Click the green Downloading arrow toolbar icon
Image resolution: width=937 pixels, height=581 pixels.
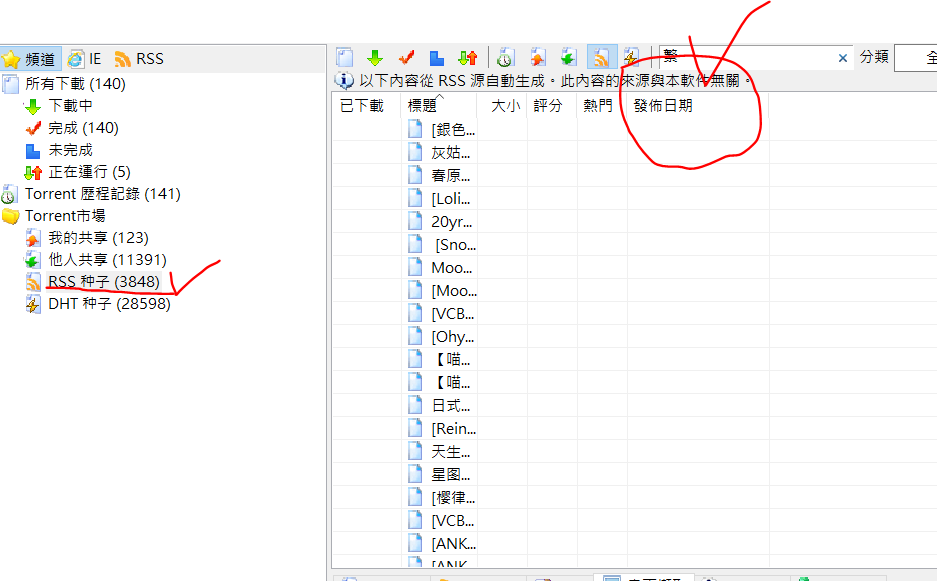(x=375, y=58)
